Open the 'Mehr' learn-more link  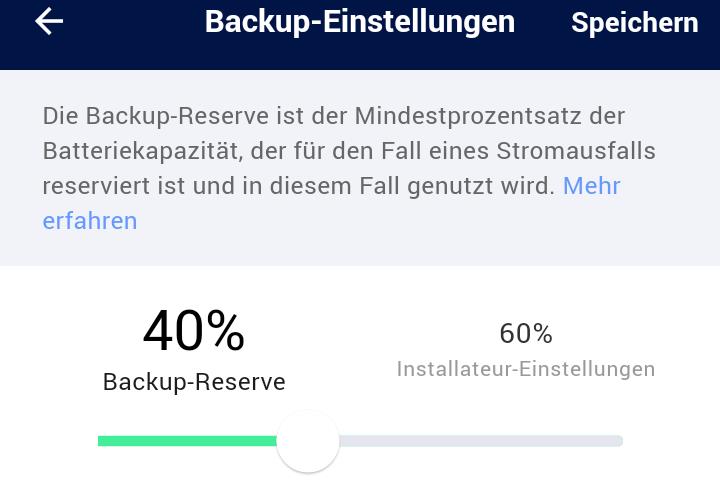pyautogui.click(x=591, y=186)
